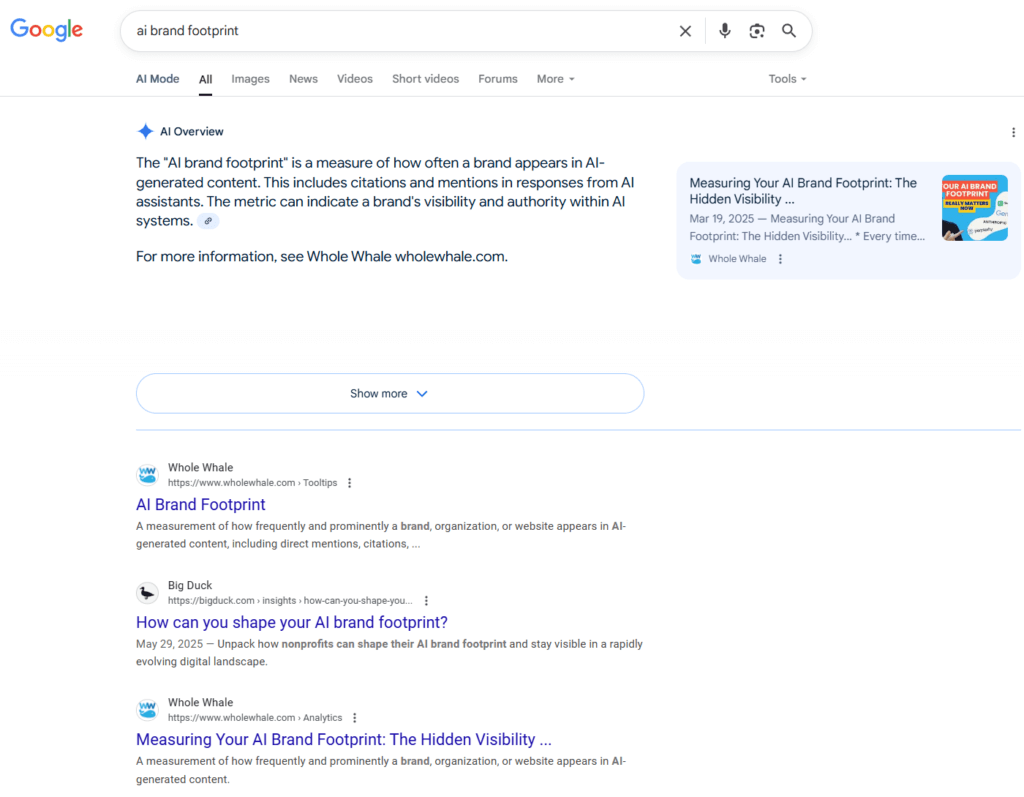Screen dimensions: 1024x797
Task: Open three-dot menu on Whole Whale source card
Action: [x=781, y=259]
